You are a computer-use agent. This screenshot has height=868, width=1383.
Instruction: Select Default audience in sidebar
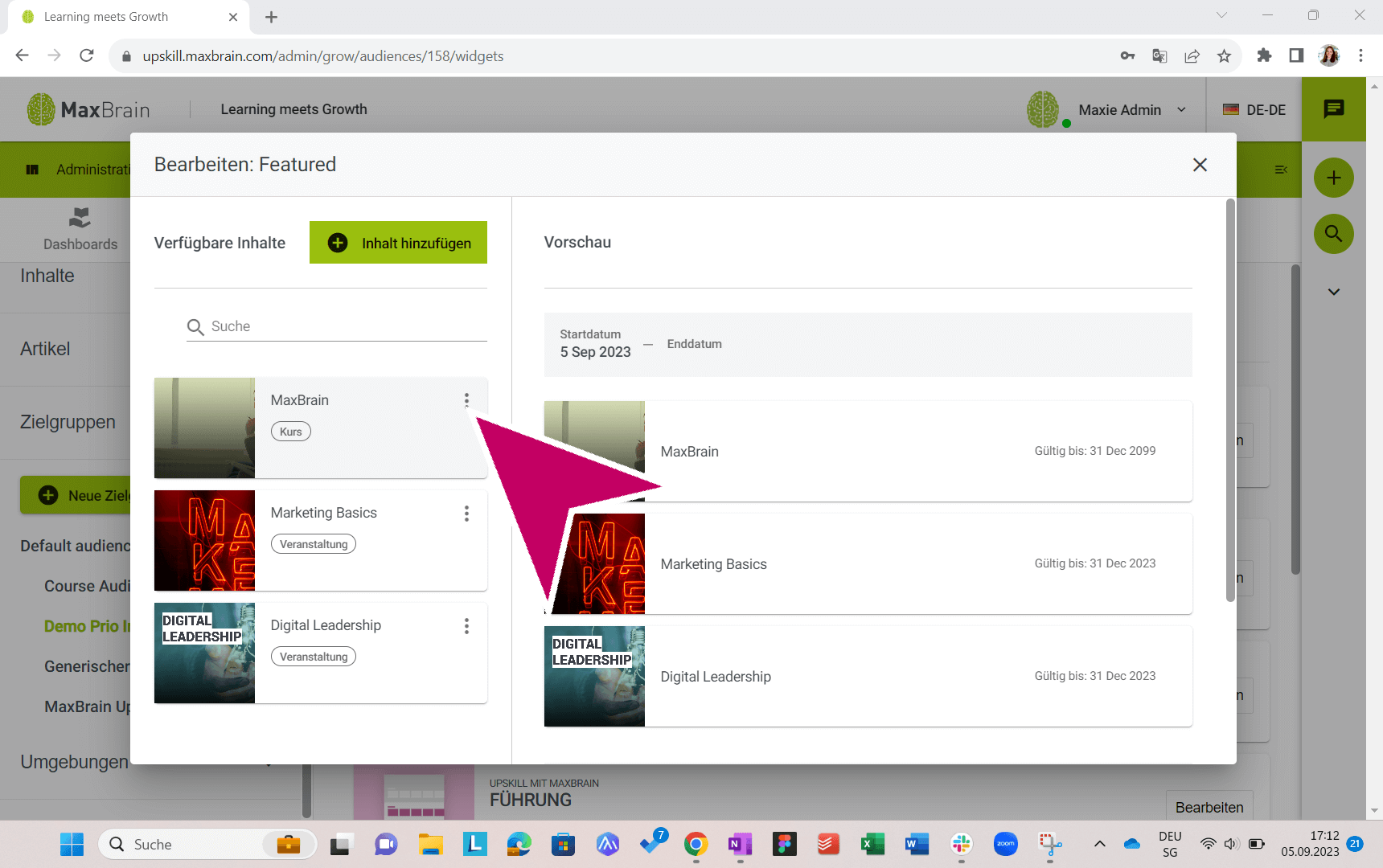pyautogui.click(x=75, y=546)
